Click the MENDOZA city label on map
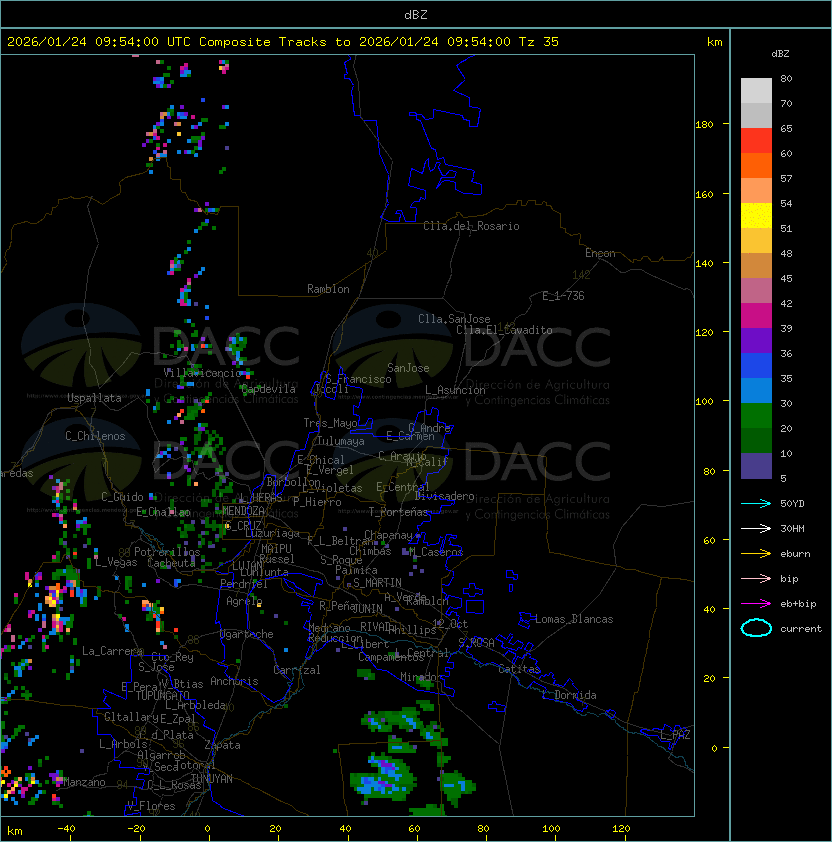832x842 pixels. [244, 511]
